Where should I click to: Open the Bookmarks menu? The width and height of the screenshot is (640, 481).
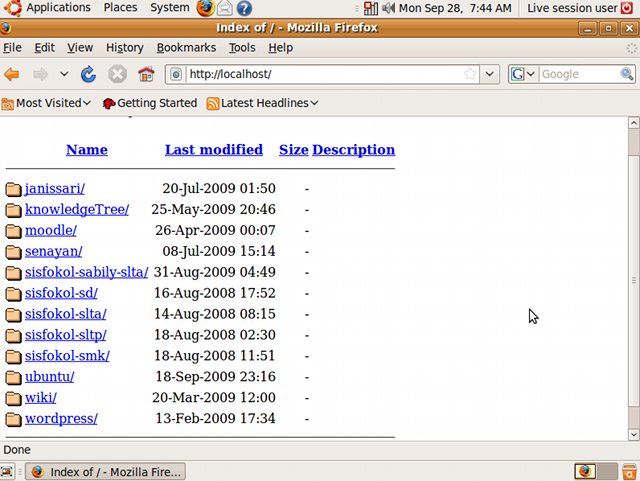[186, 48]
